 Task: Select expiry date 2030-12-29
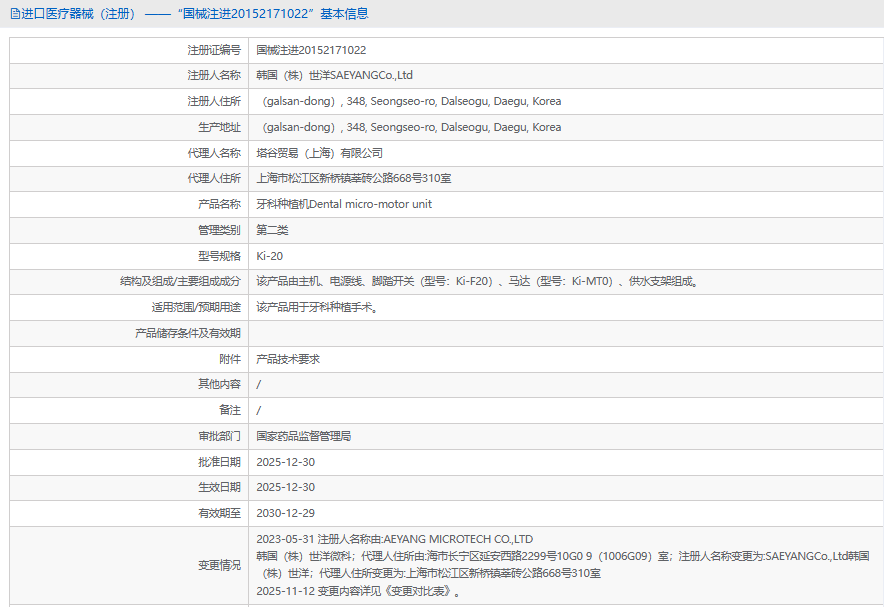pyautogui.click(x=285, y=513)
